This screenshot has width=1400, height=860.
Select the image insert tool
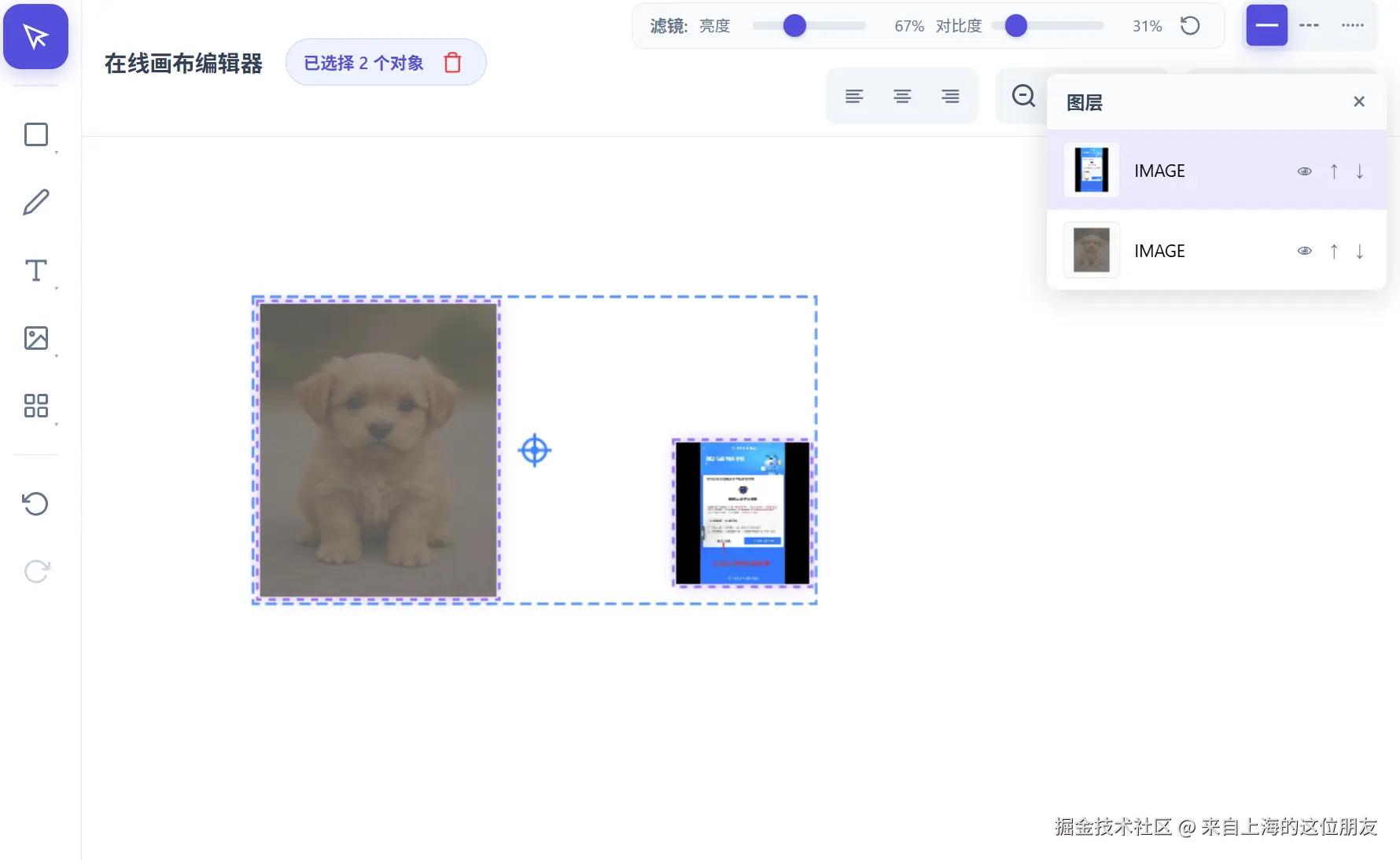click(36, 338)
